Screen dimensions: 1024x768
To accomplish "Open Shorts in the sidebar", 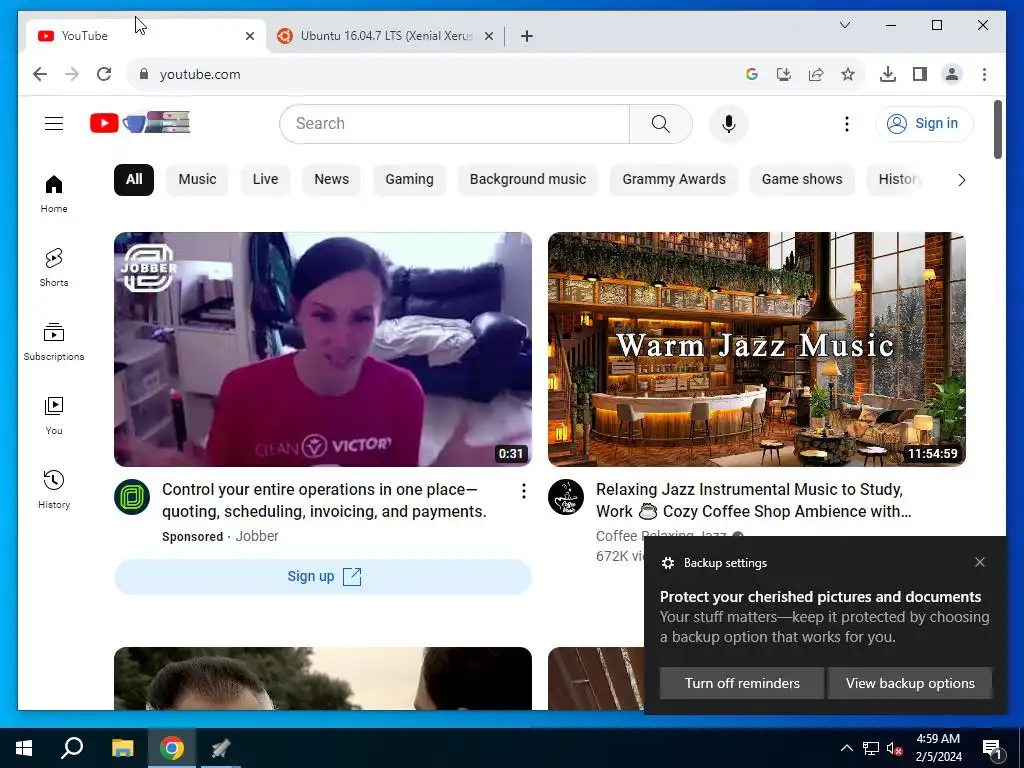I will (x=54, y=268).
